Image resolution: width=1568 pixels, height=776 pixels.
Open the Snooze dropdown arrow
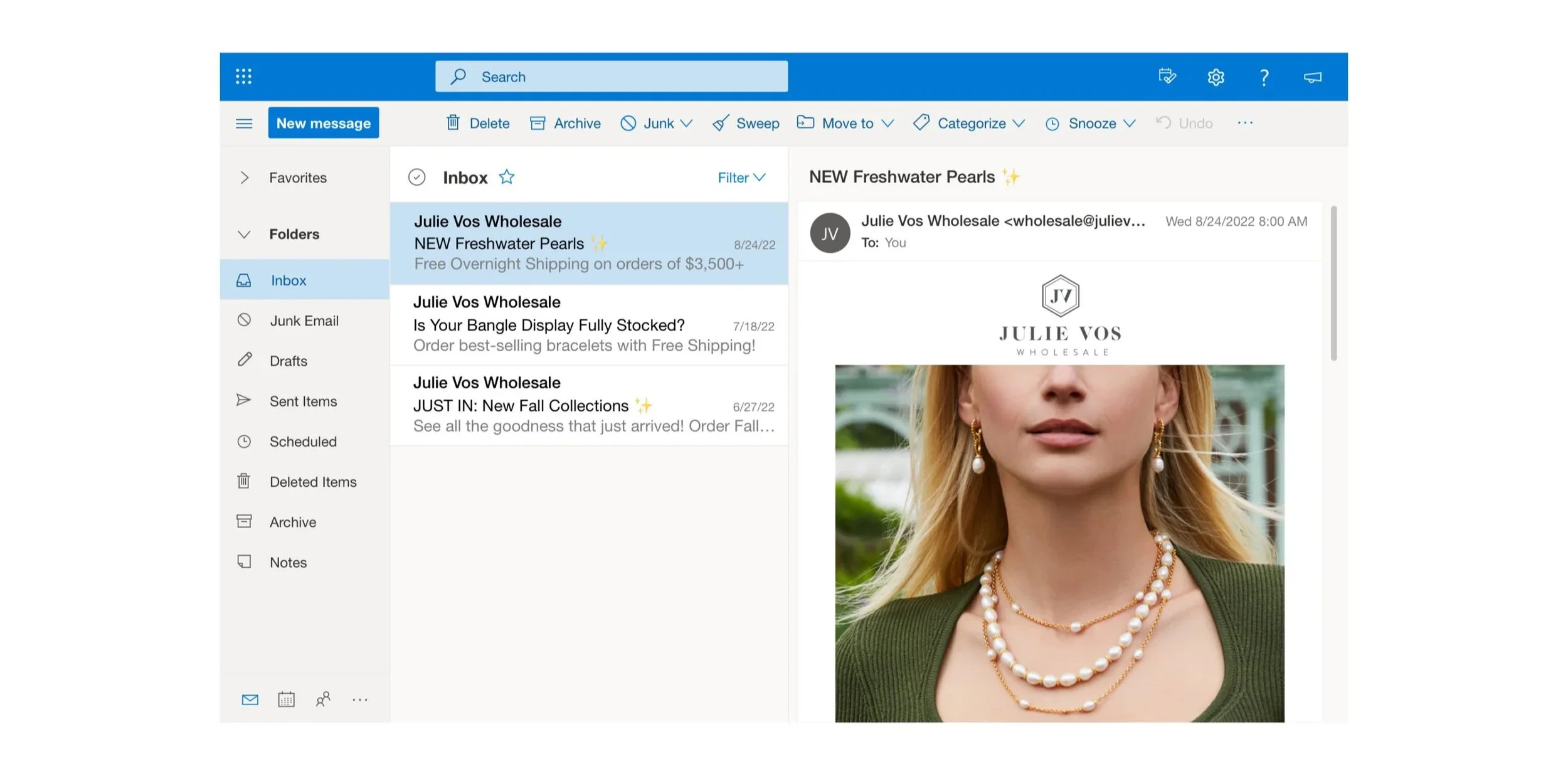(1130, 124)
